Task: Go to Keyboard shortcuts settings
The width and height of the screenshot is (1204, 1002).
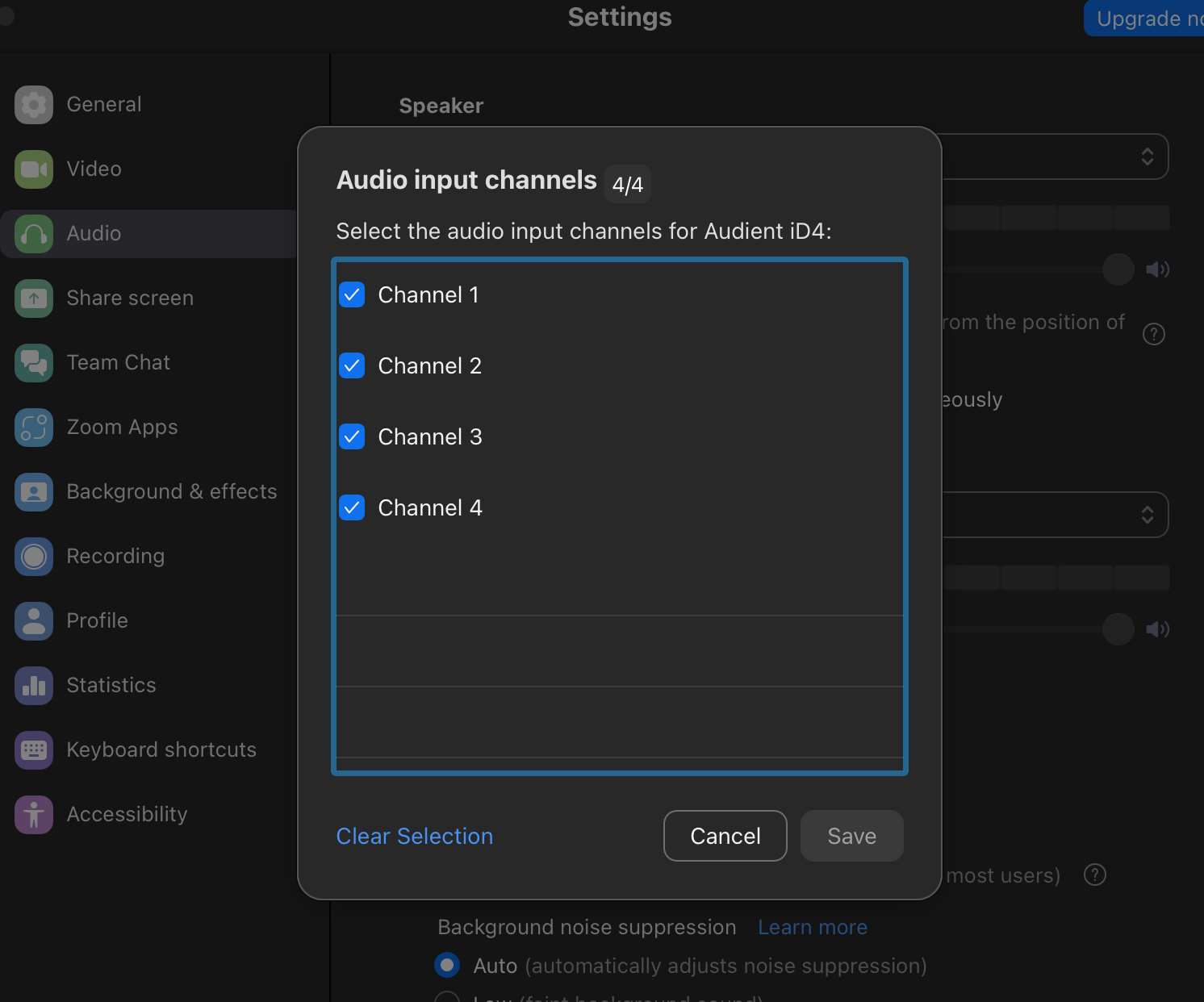Action: pos(161,750)
